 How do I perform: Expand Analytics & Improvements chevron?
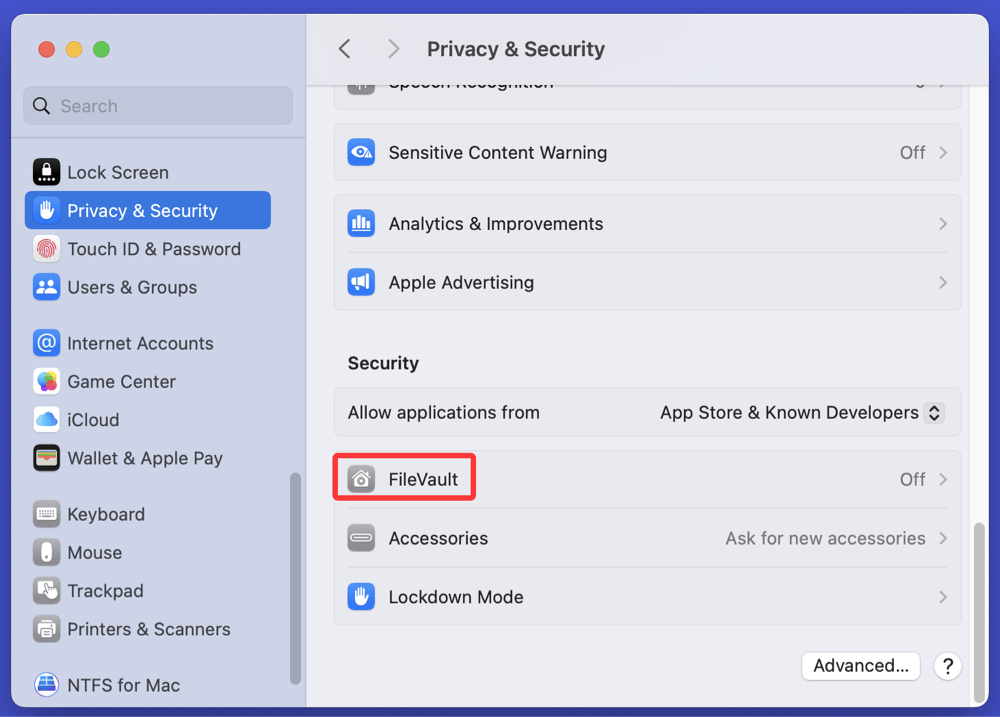[x=942, y=224]
